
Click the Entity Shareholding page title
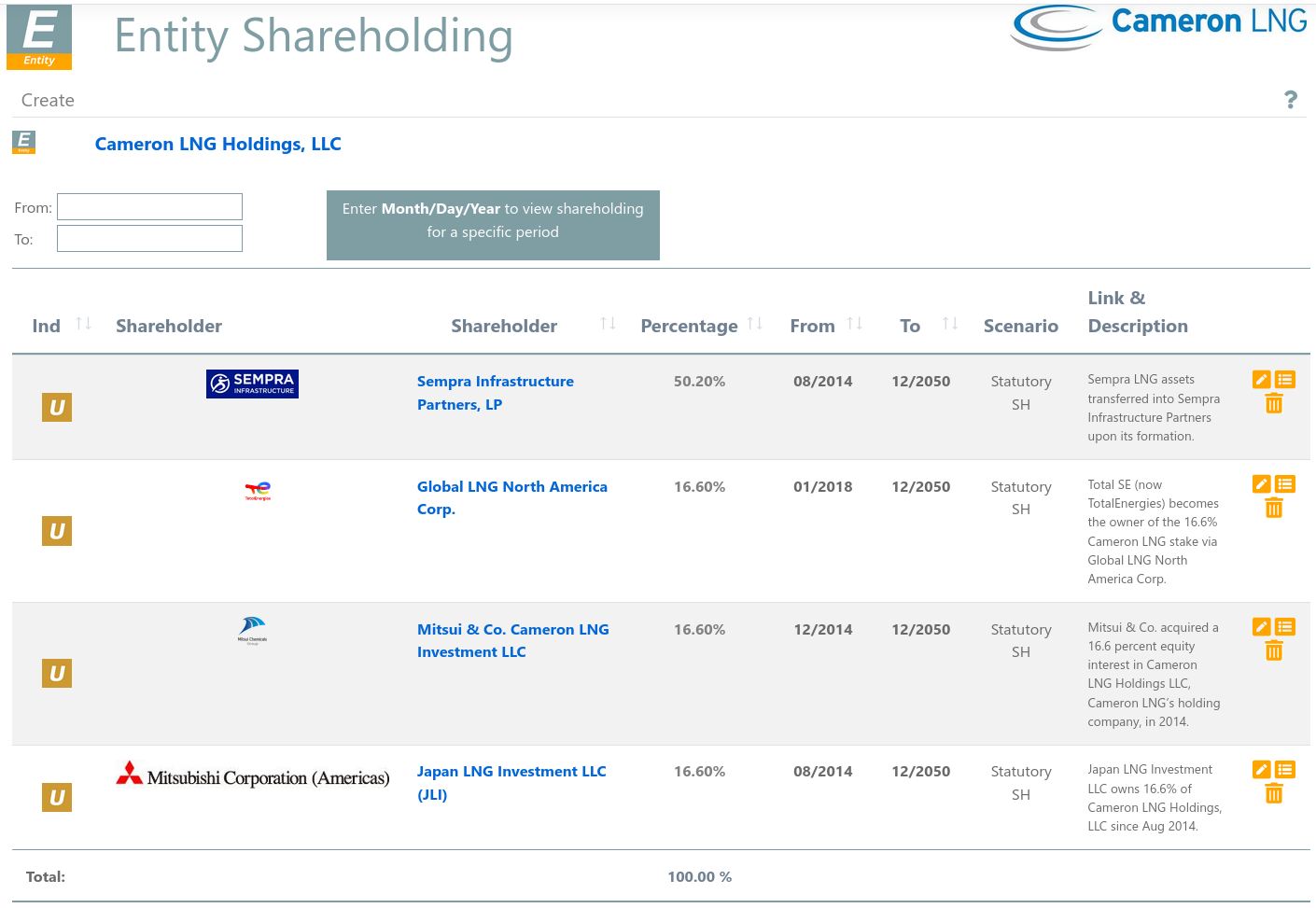(x=314, y=36)
